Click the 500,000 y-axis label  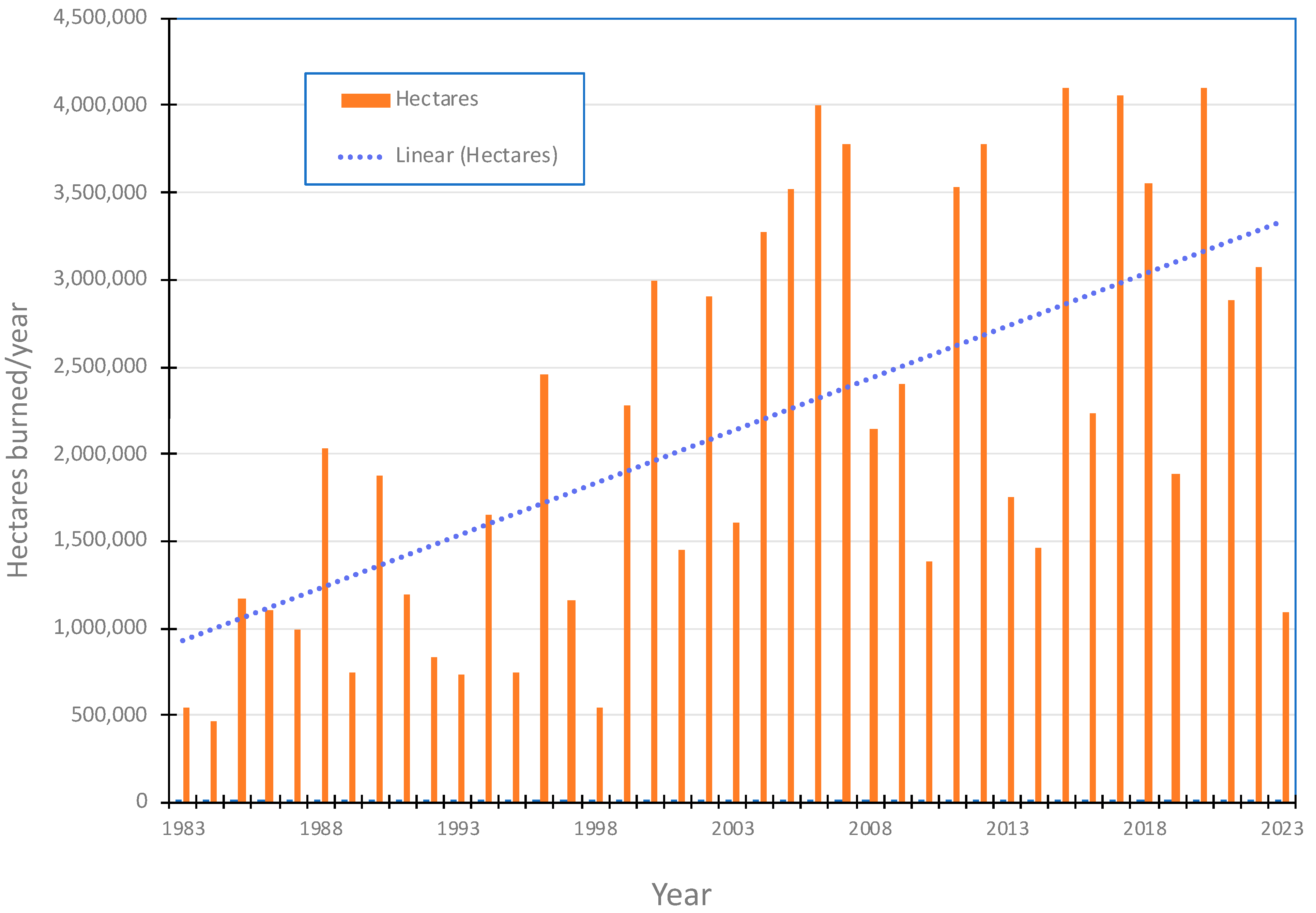click(109, 714)
